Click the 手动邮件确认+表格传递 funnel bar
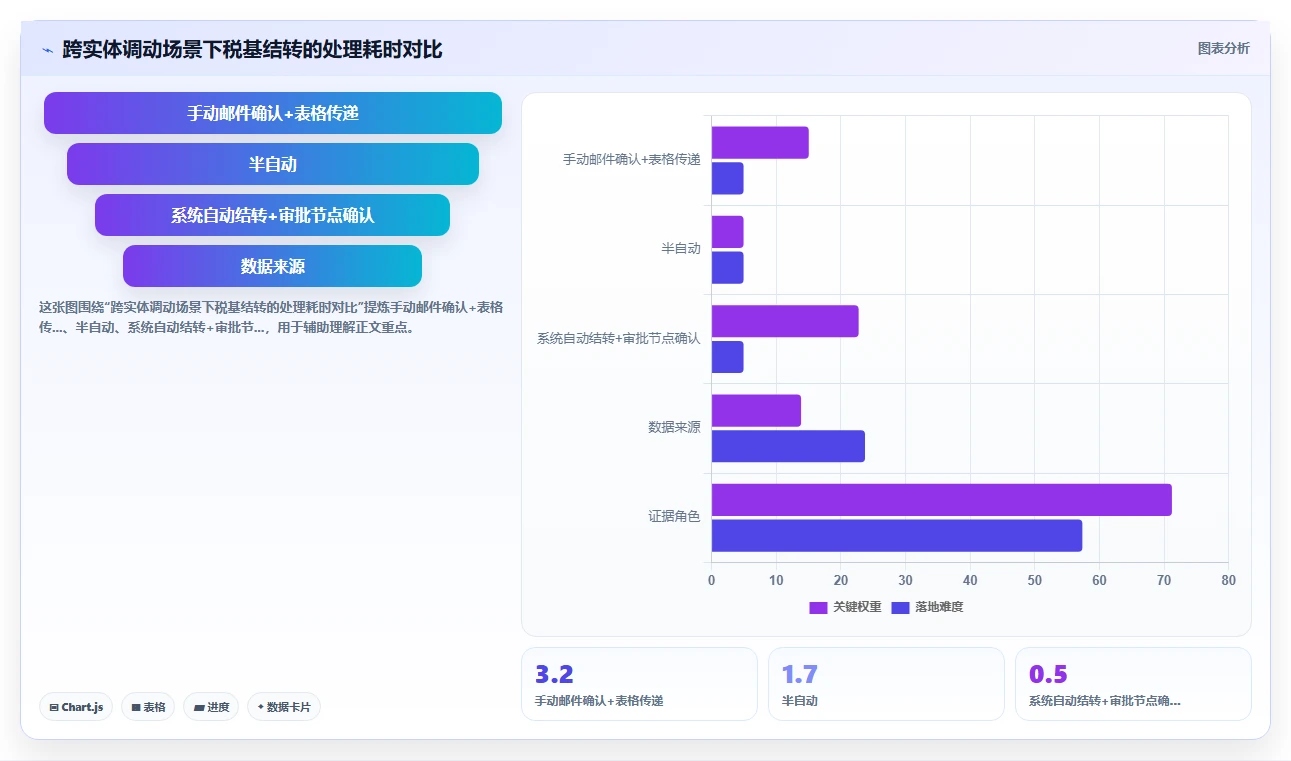 273,113
